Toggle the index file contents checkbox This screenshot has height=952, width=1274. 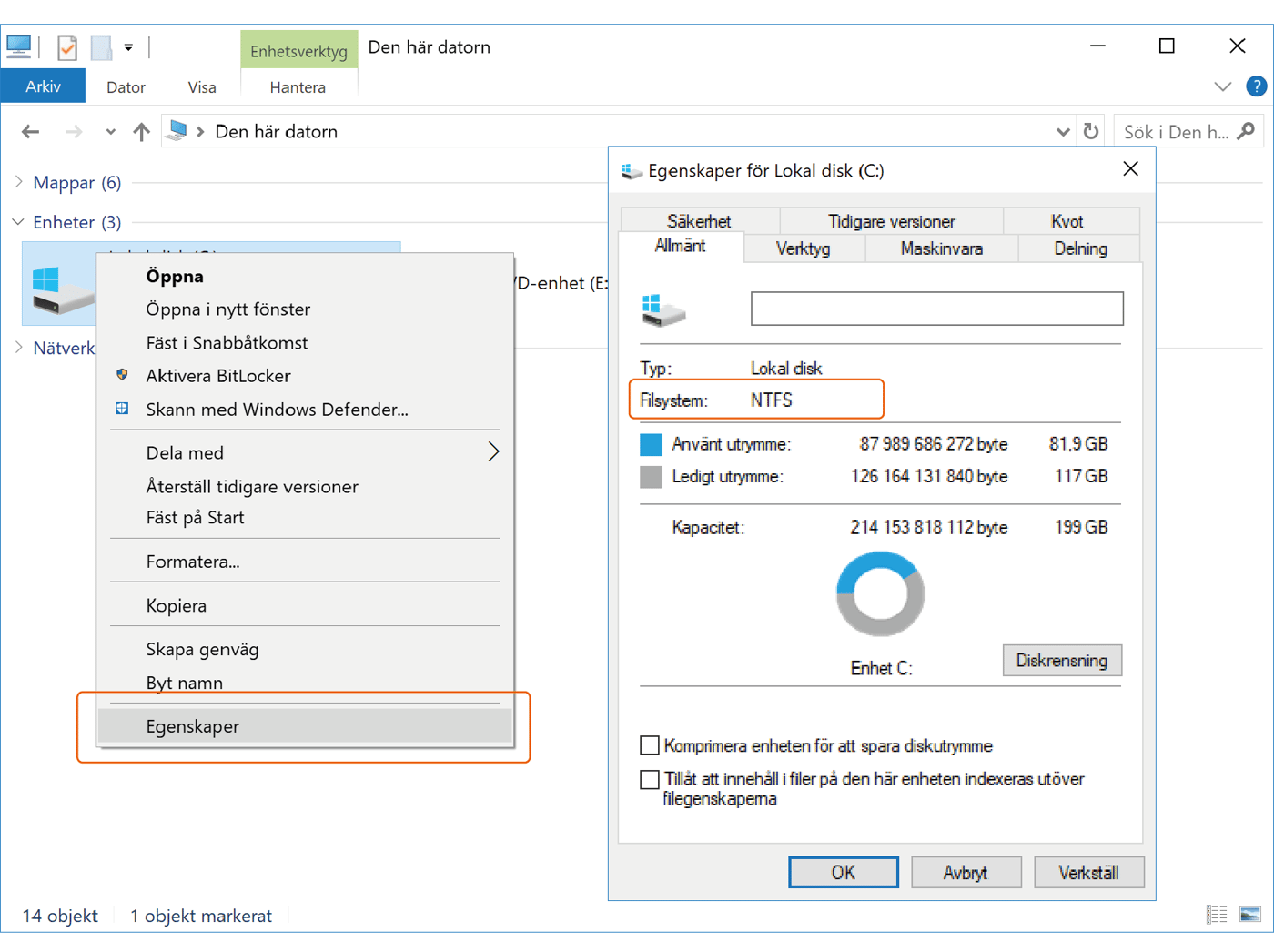point(650,780)
